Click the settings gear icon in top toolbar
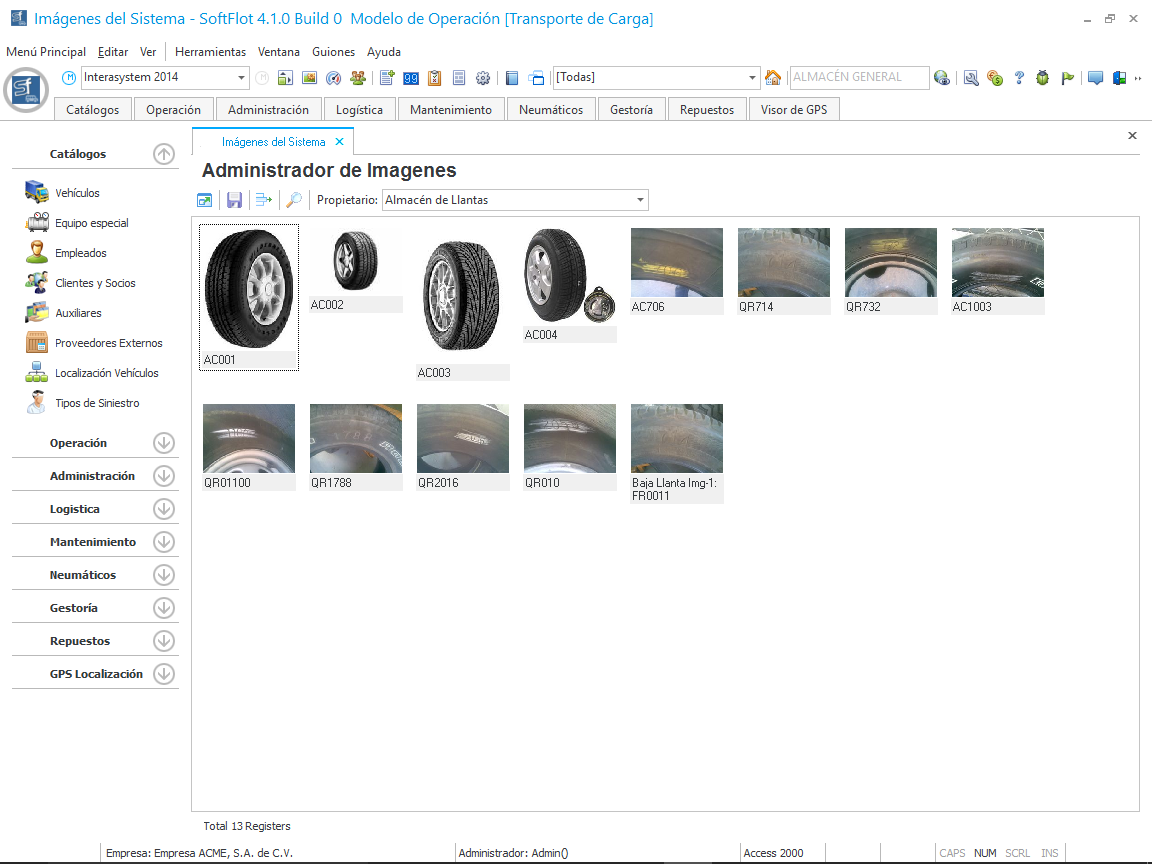The width and height of the screenshot is (1152, 864). [x=483, y=78]
